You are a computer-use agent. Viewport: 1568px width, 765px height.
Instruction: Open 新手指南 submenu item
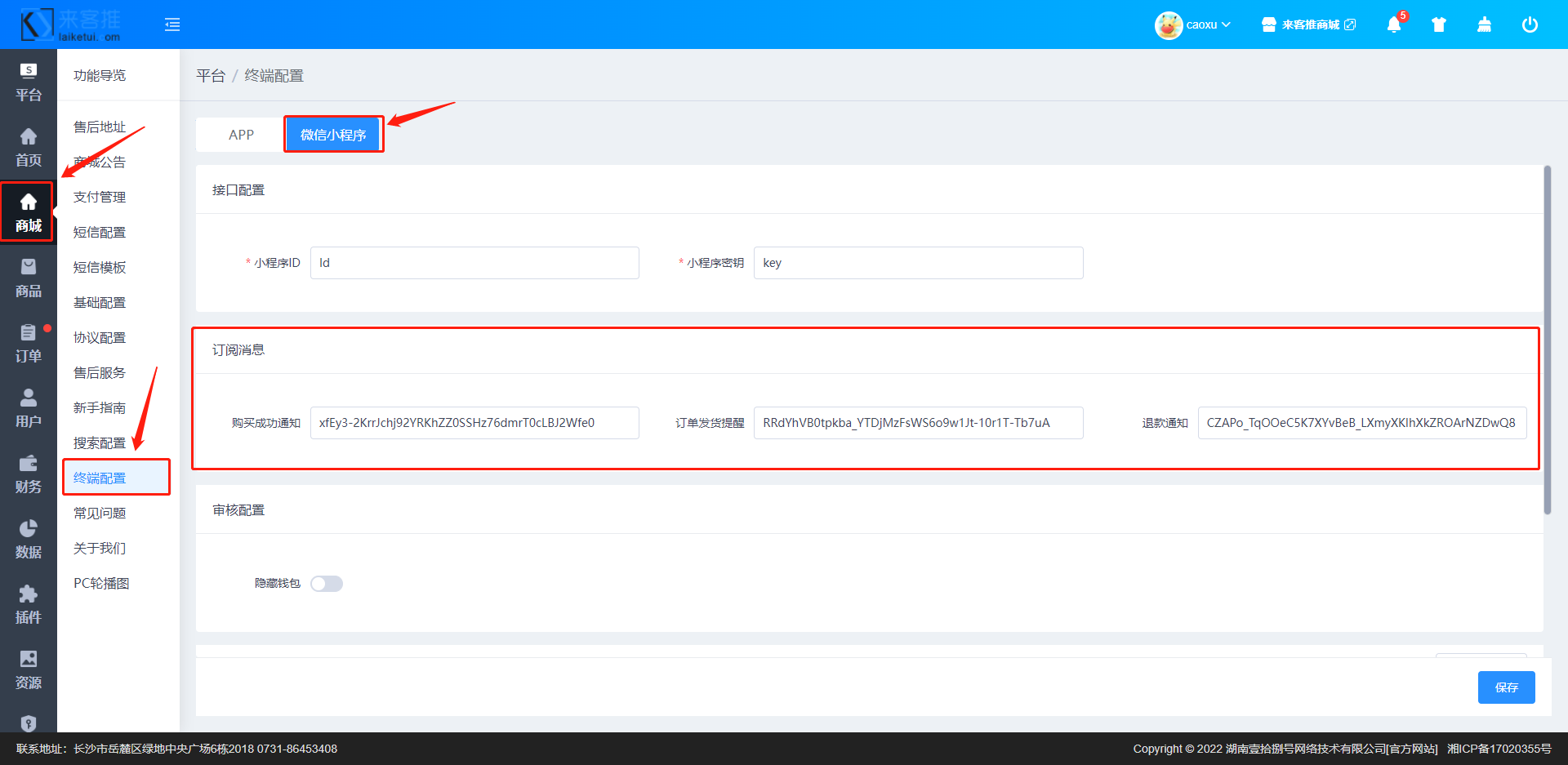pyautogui.click(x=100, y=407)
